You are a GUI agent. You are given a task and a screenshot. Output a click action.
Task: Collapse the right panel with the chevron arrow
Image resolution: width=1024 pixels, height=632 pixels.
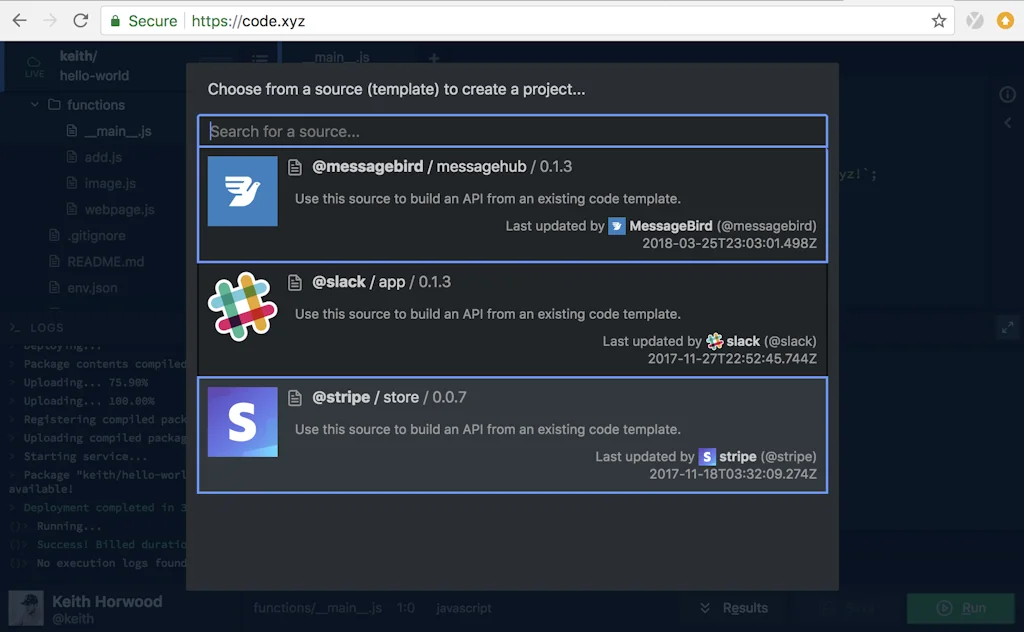(x=1006, y=123)
